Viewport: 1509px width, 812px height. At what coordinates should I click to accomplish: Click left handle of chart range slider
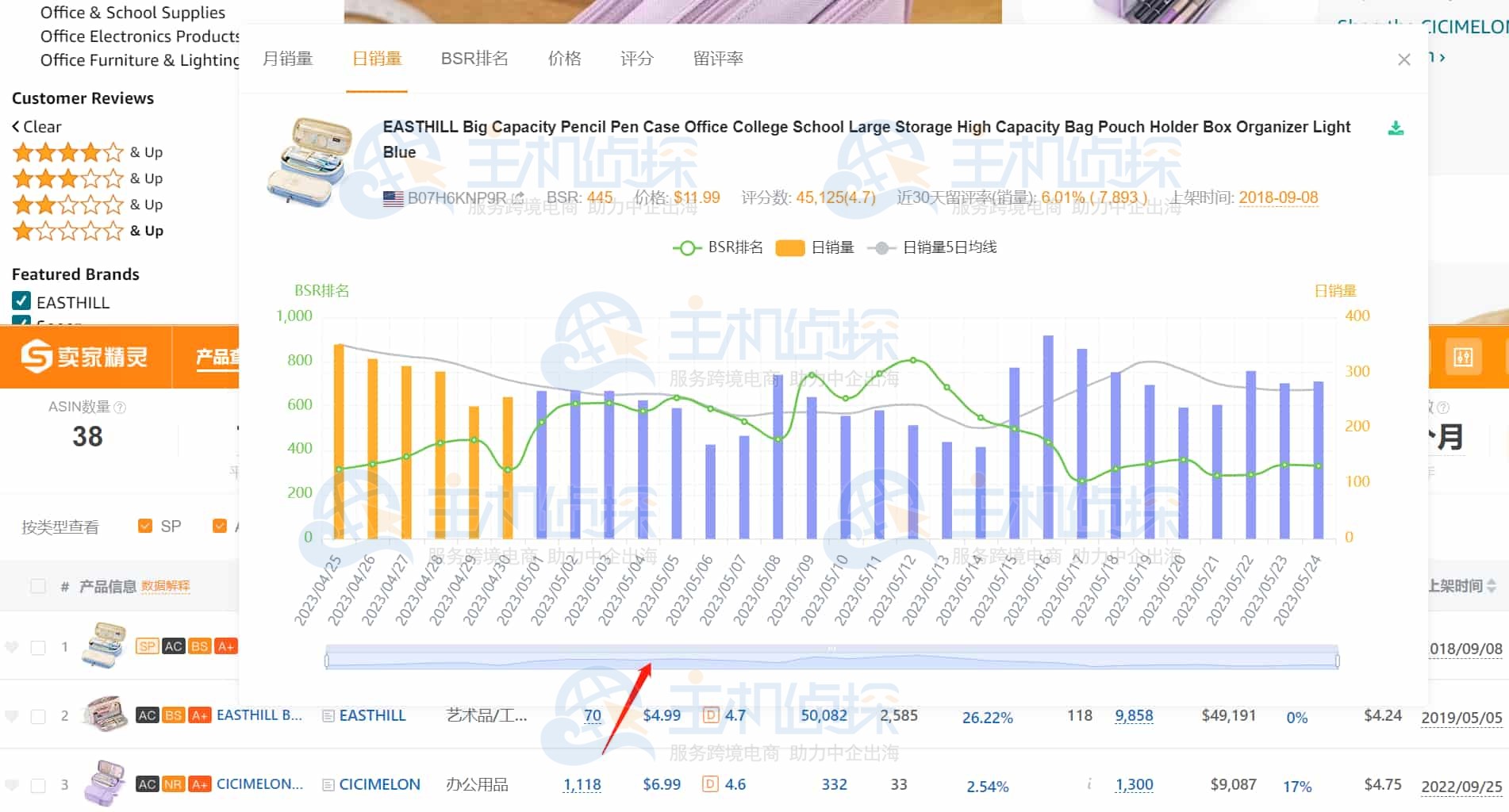point(326,660)
